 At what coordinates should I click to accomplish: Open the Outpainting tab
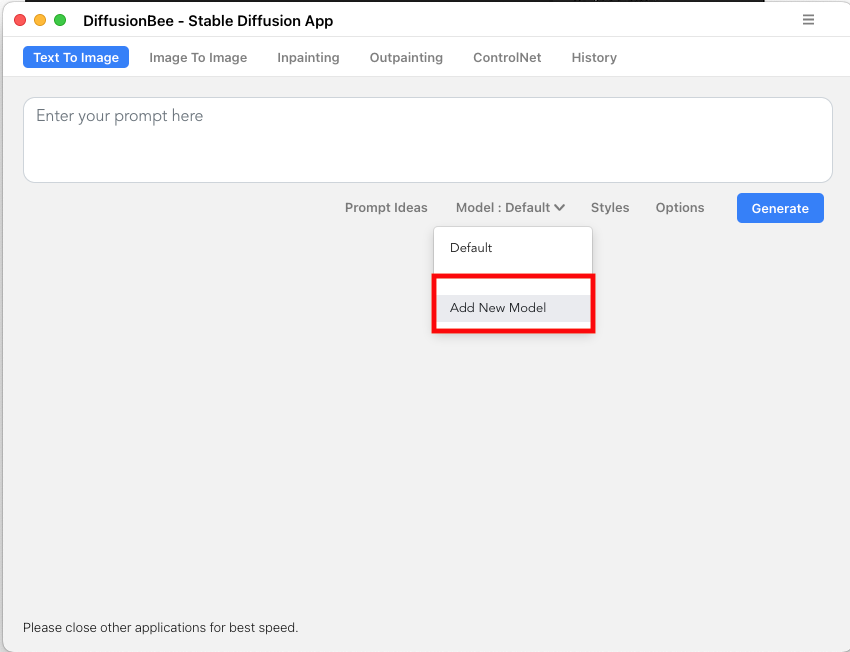(x=406, y=57)
